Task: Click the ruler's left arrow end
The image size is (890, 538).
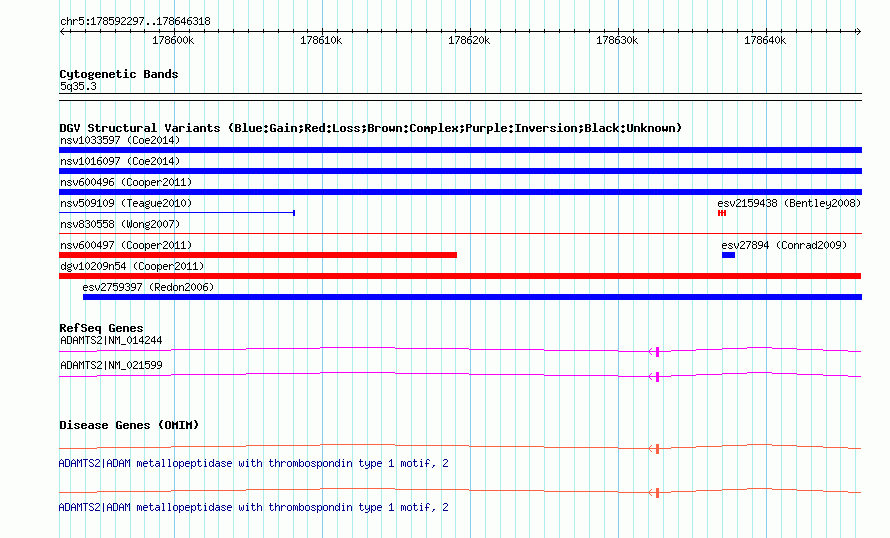Action: (x=62, y=32)
